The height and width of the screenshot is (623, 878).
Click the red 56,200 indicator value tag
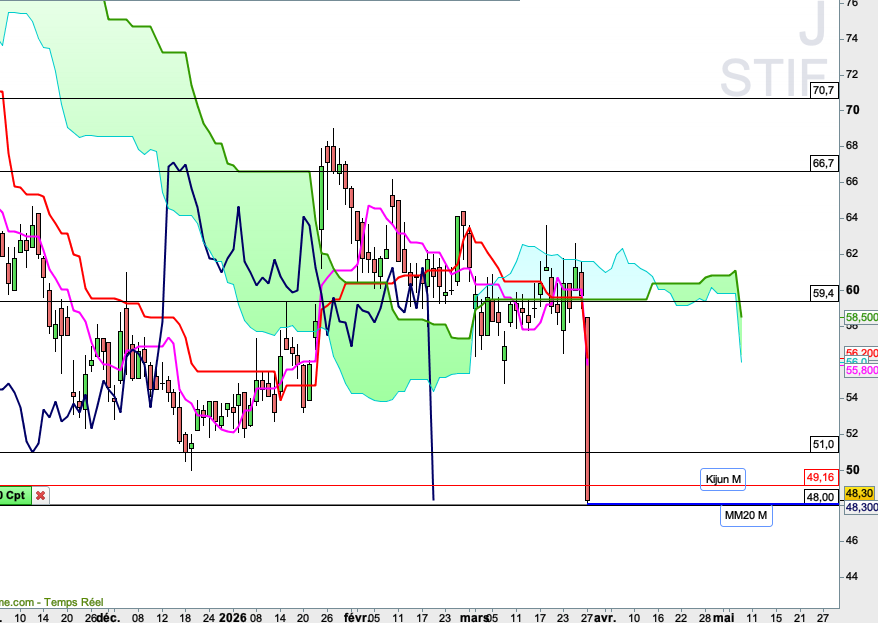coord(861,353)
